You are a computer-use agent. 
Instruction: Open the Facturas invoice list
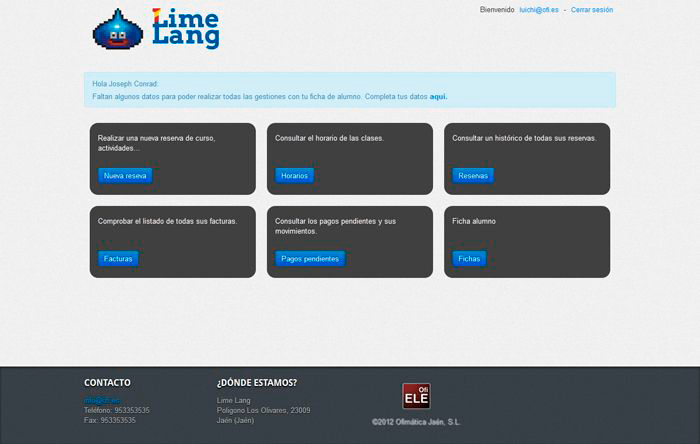point(118,258)
